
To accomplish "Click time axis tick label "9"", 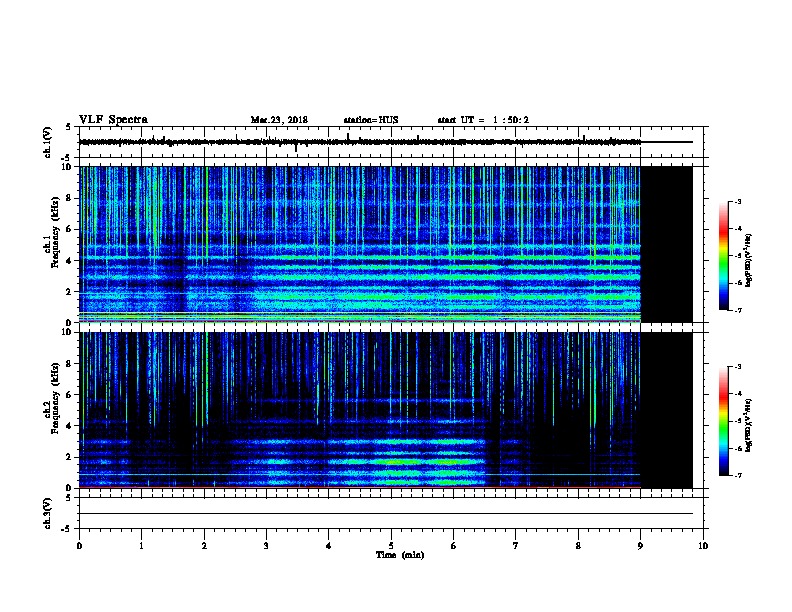I will (x=640, y=546).
